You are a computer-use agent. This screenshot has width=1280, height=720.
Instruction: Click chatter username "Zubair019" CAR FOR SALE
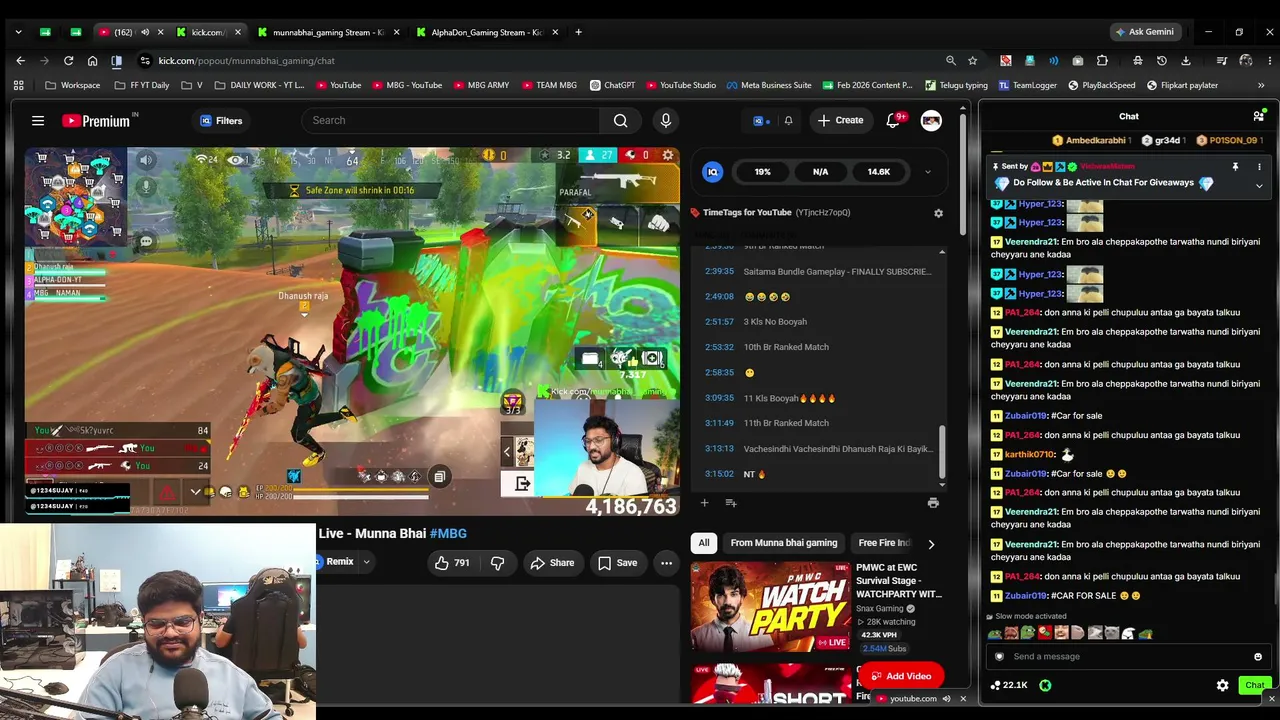pyautogui.click(x=1026, y=596)
